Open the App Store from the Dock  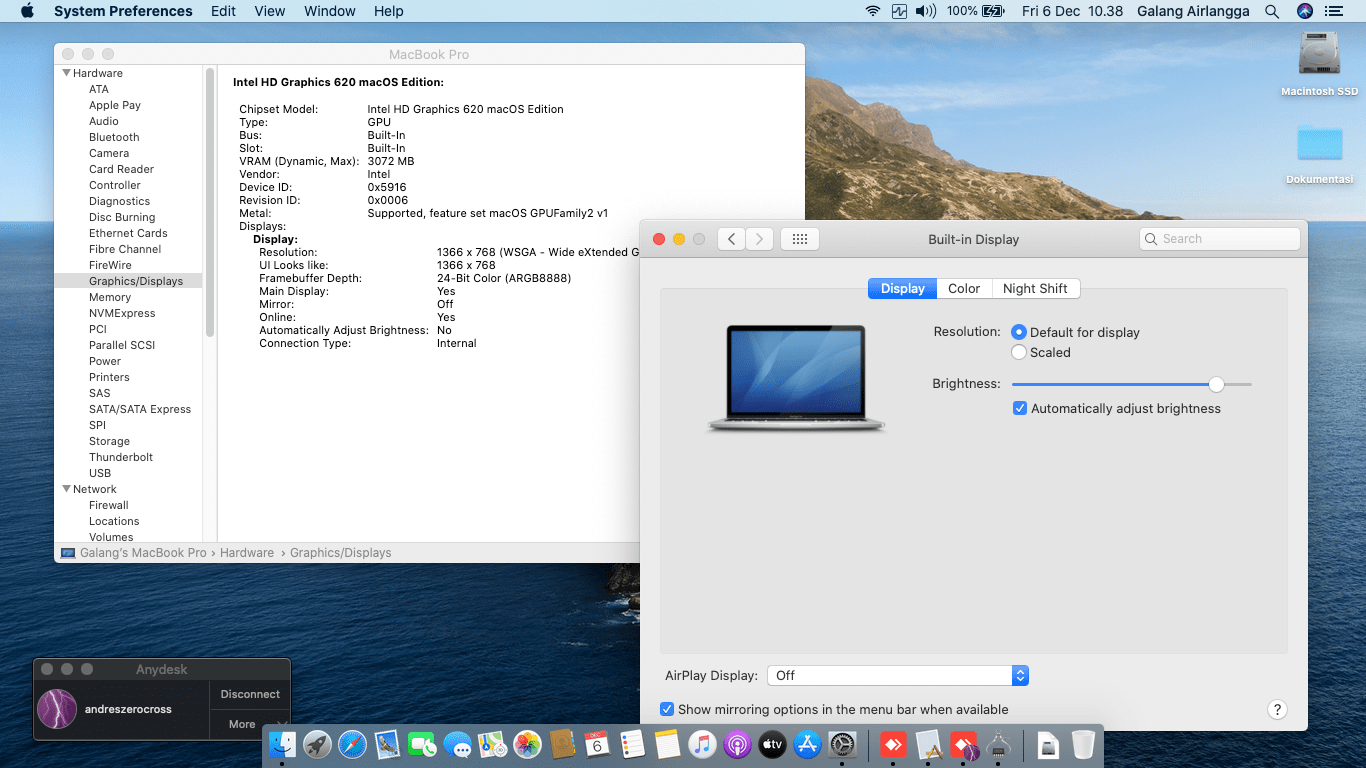point(807,744)
